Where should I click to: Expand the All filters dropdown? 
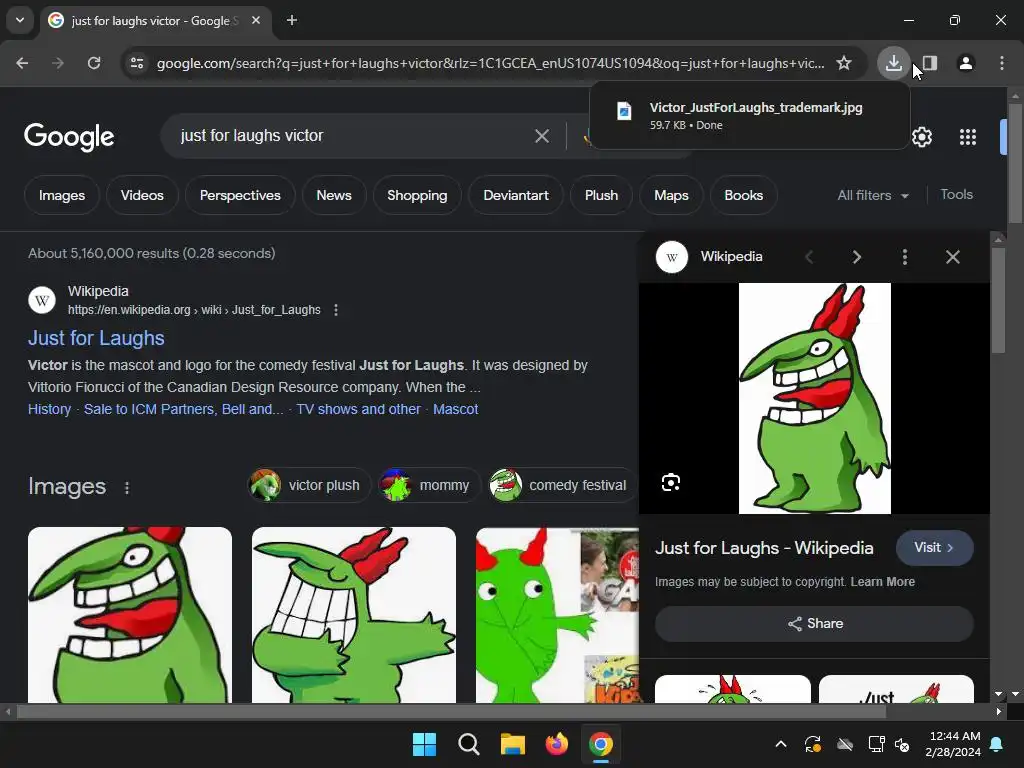[873, 195]
